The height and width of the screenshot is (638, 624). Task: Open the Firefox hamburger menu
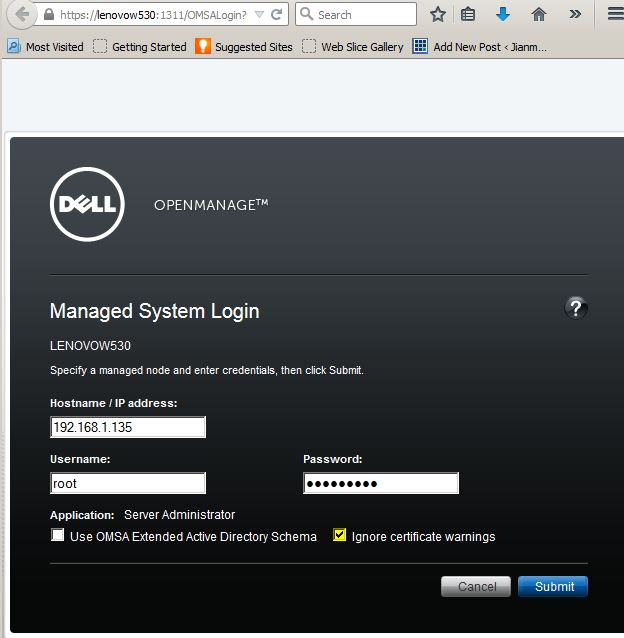[x=615, y=15]
